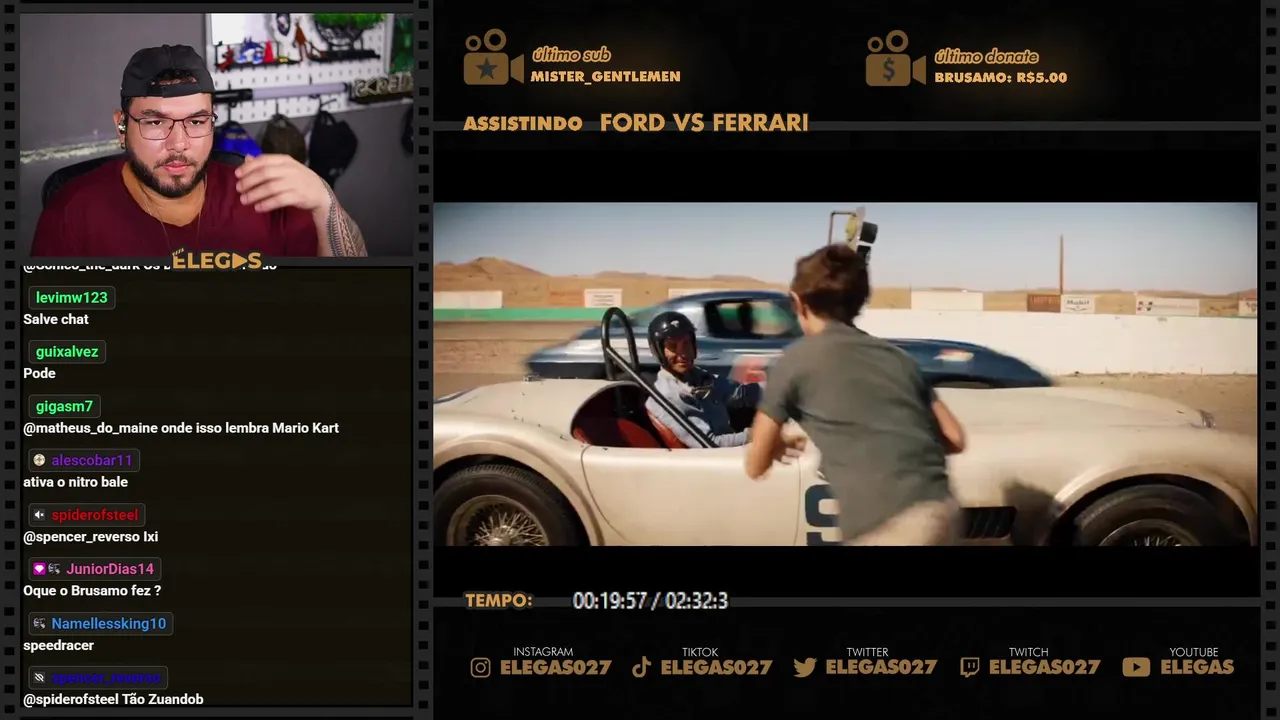Click username gigasm7 in chat
This screenshot has width=1280, height=720.
click(x=64, y=406)
